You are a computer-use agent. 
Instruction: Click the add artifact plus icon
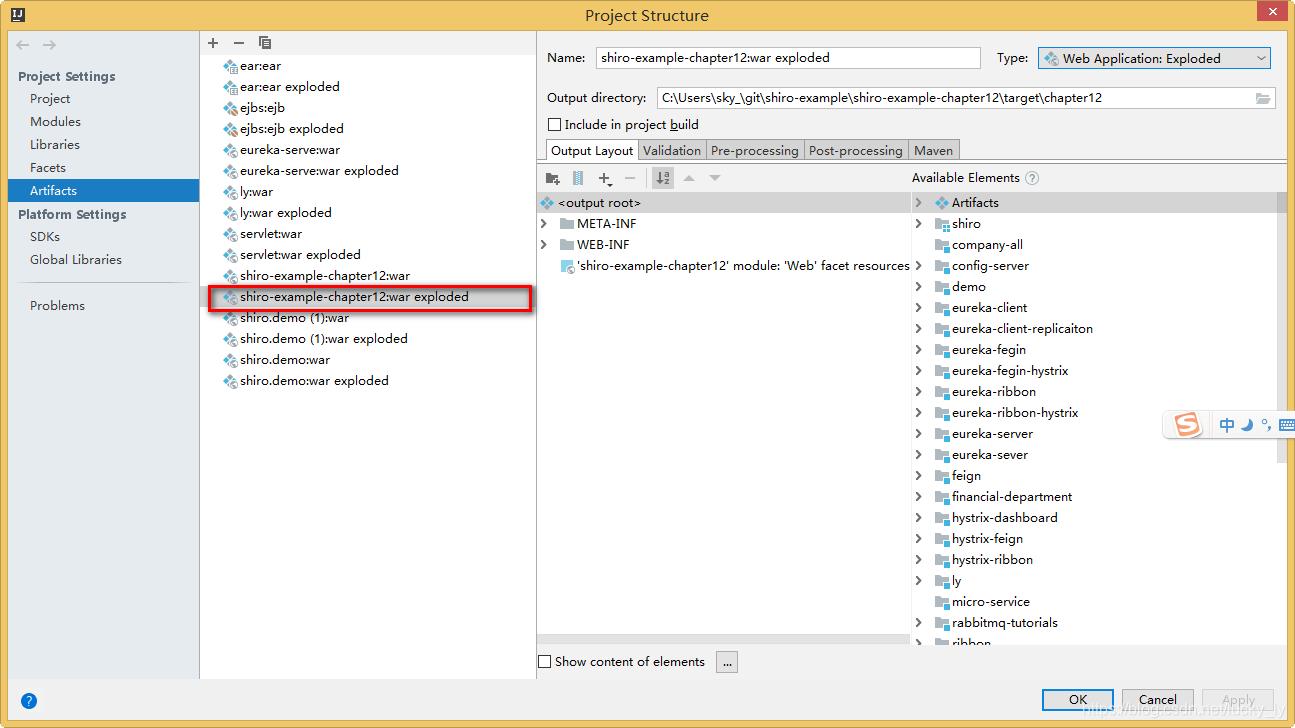[x=213, y=43]
